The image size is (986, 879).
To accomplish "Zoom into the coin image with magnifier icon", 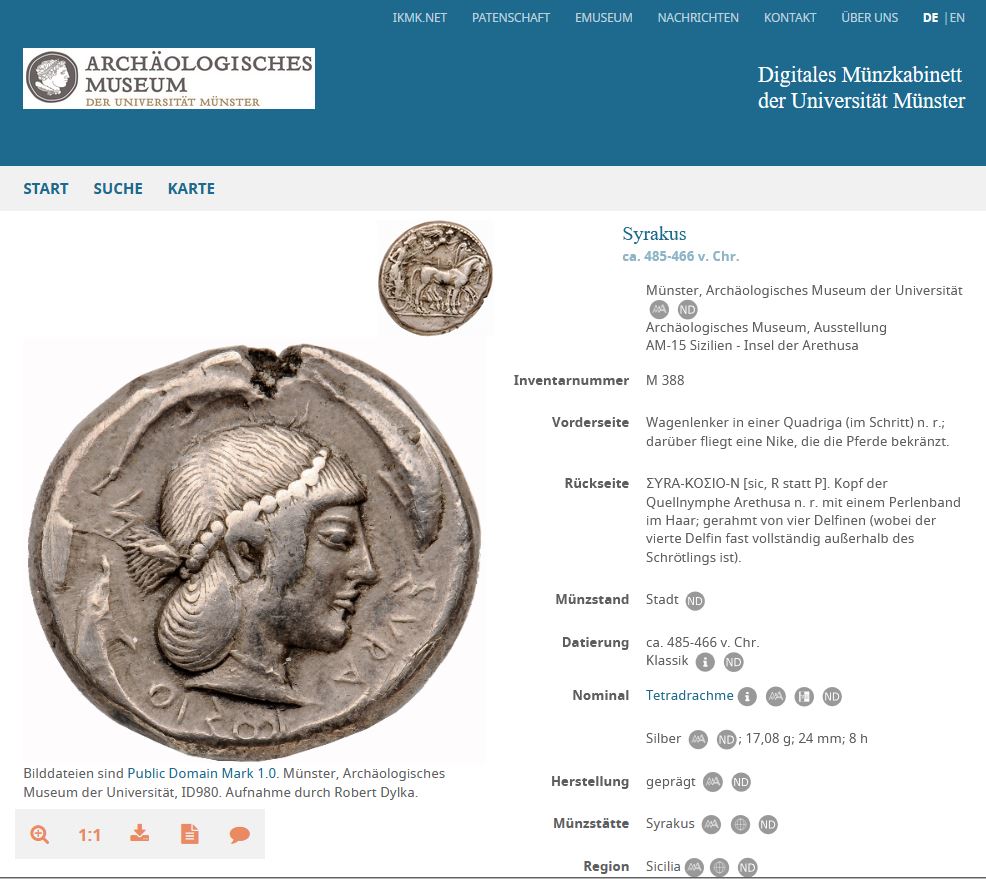I will point(40,834).
